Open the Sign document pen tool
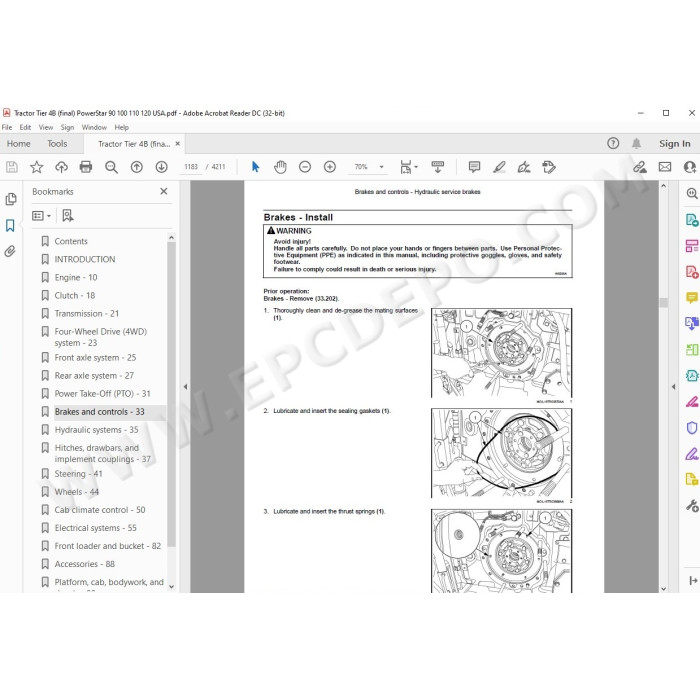The width and height of the screenshot is (700, 700). [524, 167]
